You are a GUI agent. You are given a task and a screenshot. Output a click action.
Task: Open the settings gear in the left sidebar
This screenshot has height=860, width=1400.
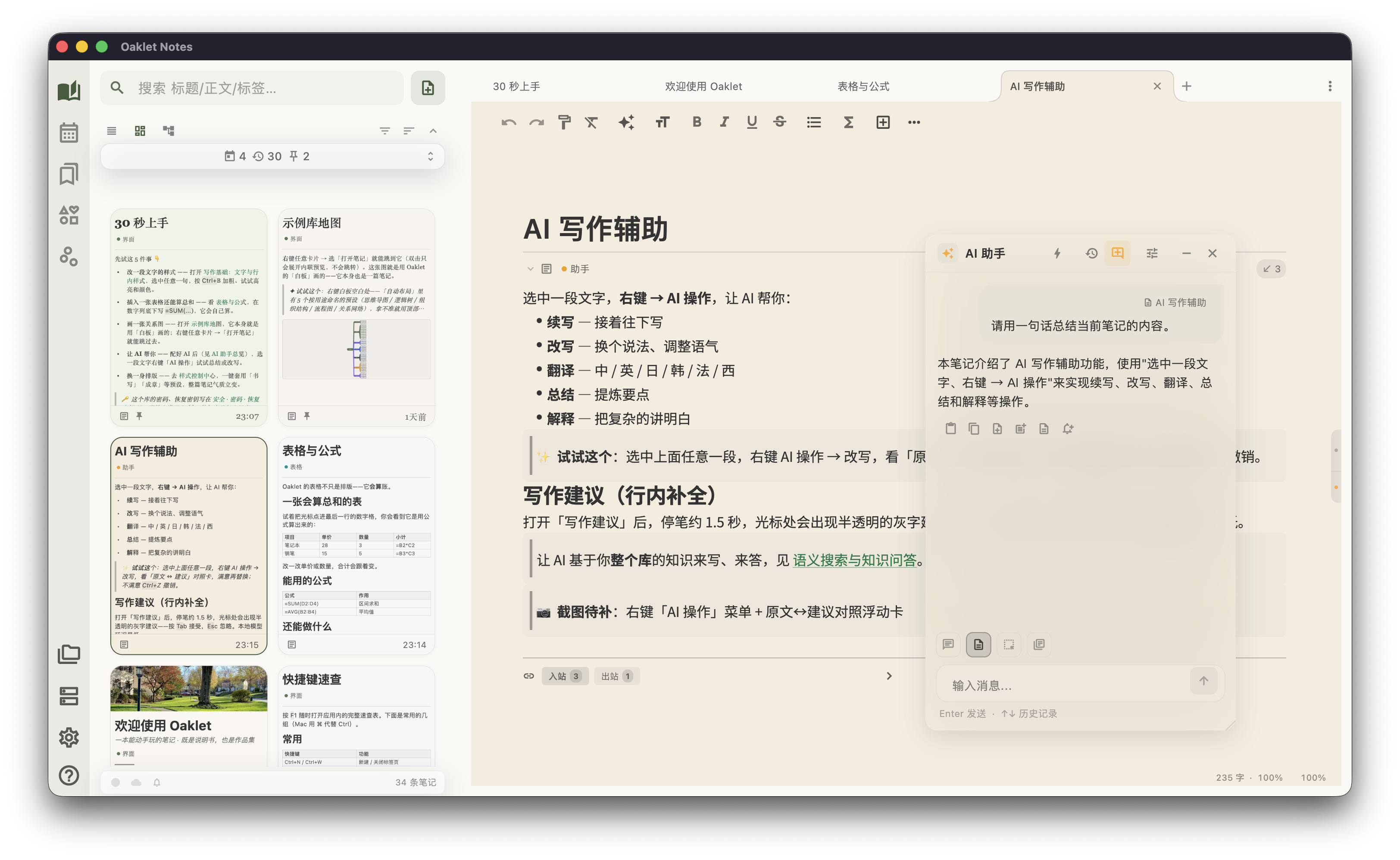point(69,737)
